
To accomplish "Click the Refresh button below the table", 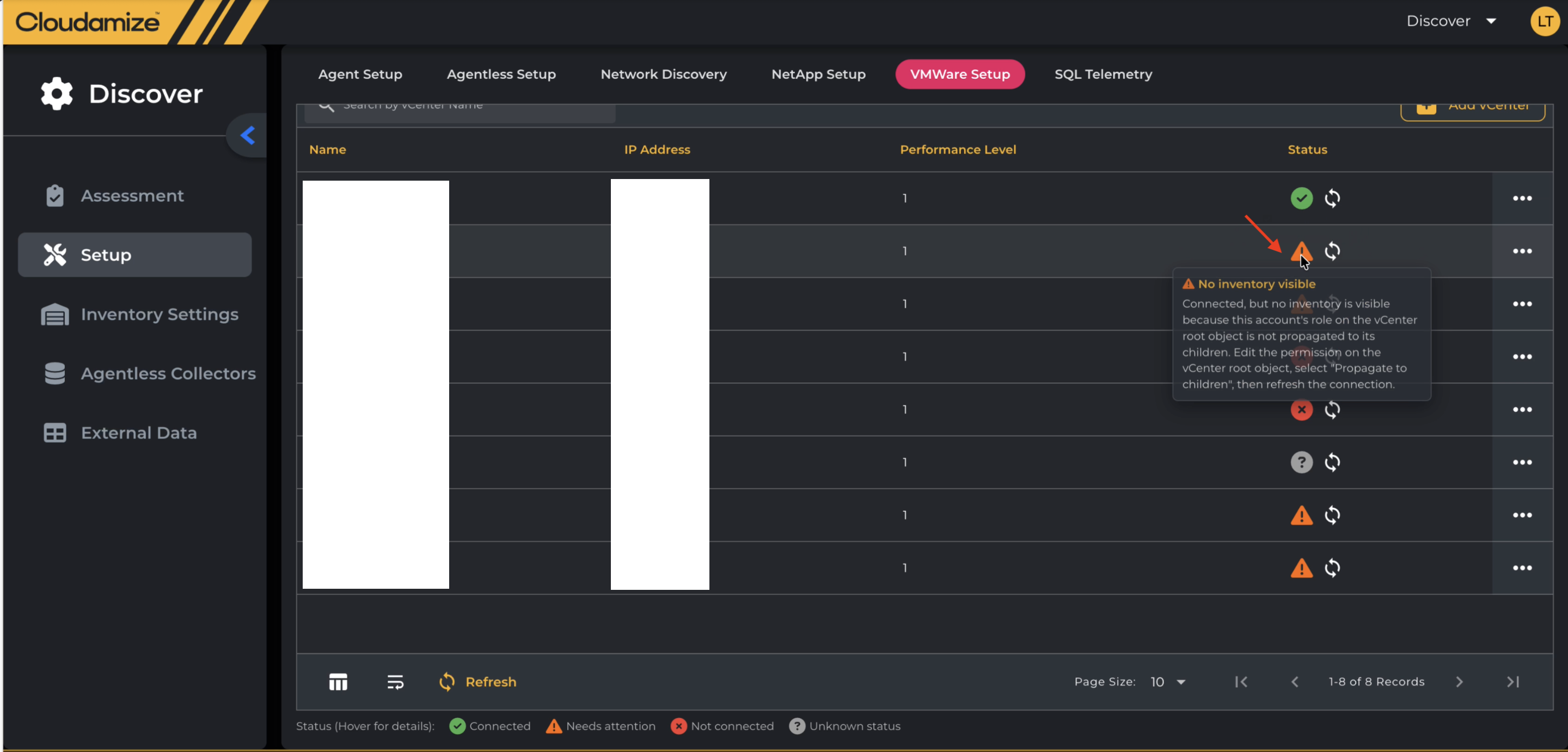I will coord(477,682).
